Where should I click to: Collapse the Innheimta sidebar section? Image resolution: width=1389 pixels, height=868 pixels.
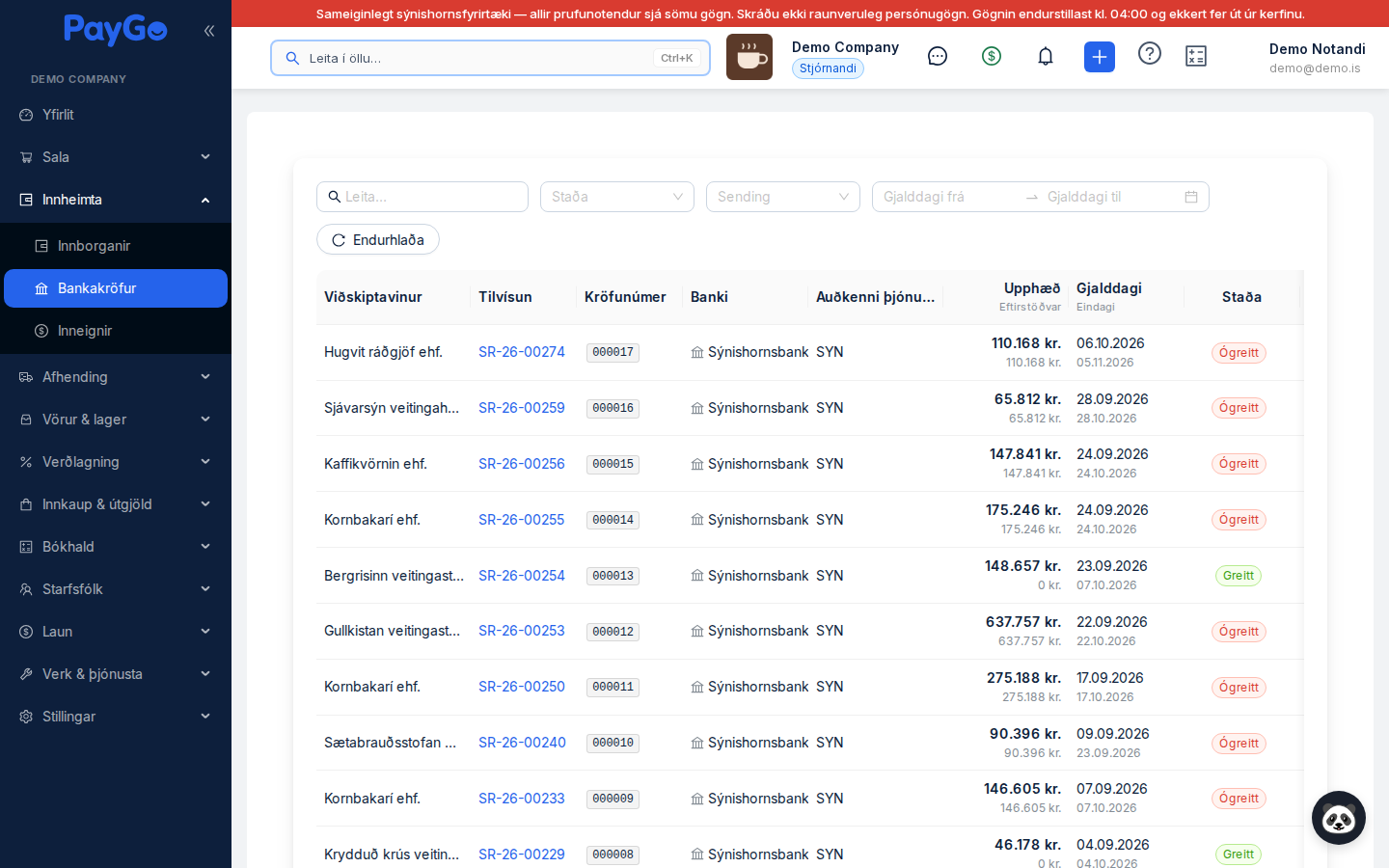[x=116, y=200]
